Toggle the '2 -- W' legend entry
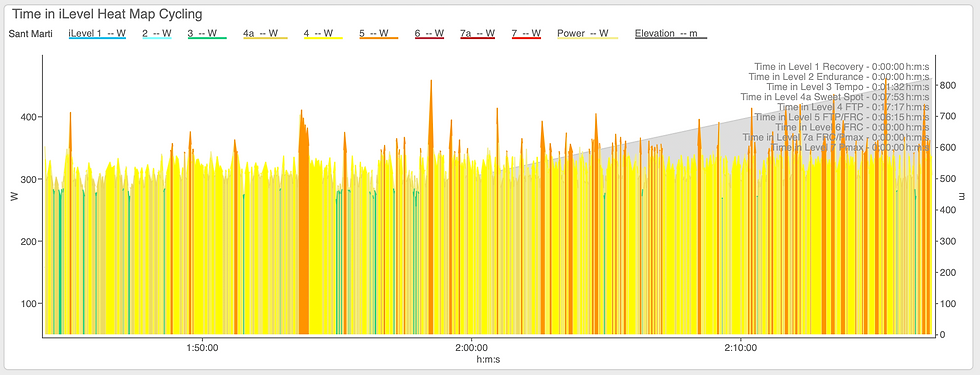Viewport: 980px width, 375px height. [157, 33]
